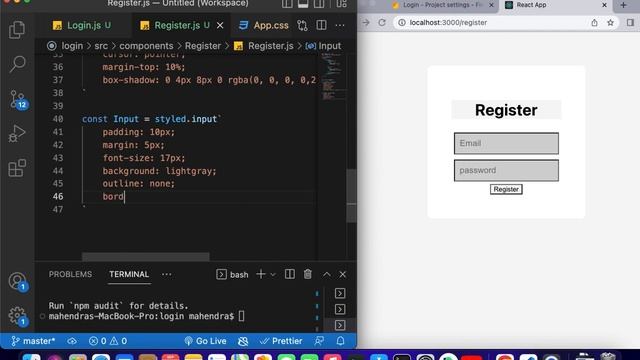Select the third terminal instance in list

click(340, 325)
